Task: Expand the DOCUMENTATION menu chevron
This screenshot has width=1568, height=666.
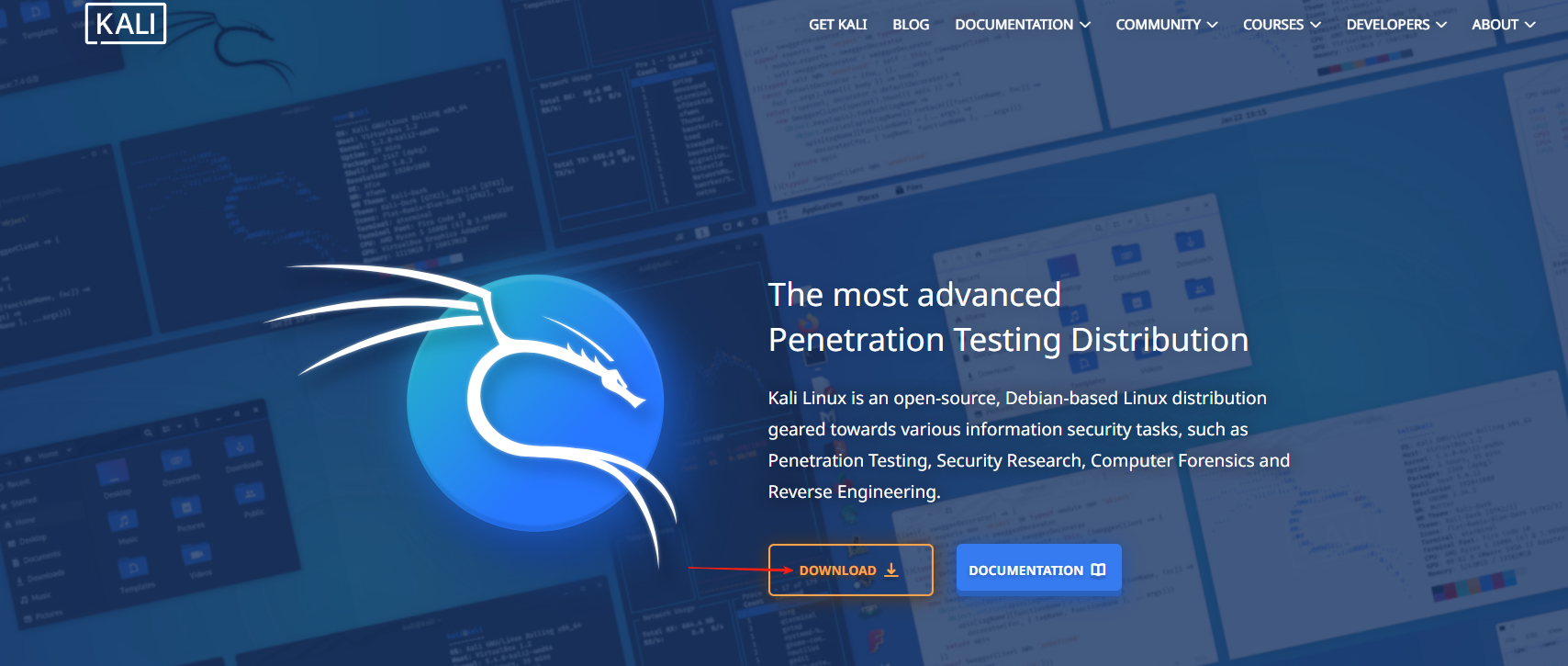Action: (1085, 25)
